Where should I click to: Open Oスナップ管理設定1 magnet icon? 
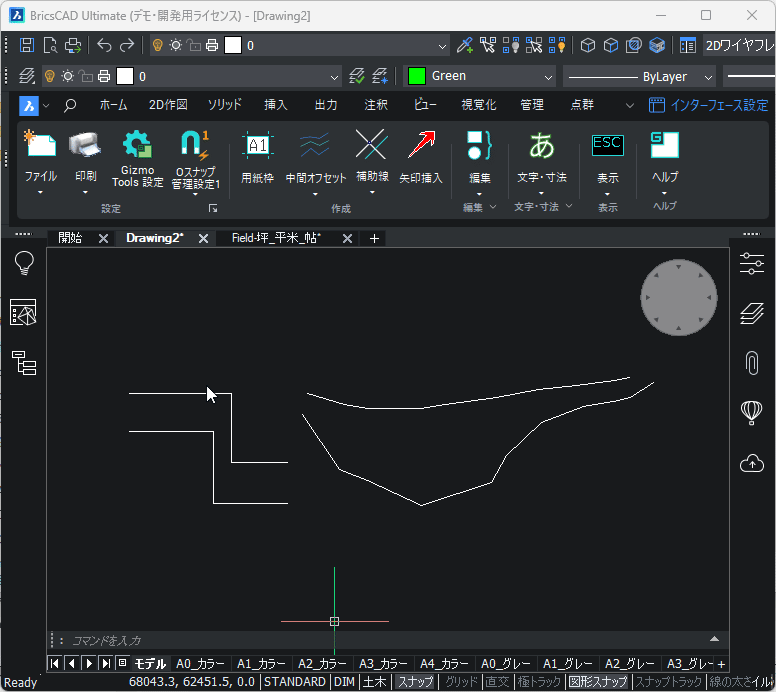tap(195, 146)
